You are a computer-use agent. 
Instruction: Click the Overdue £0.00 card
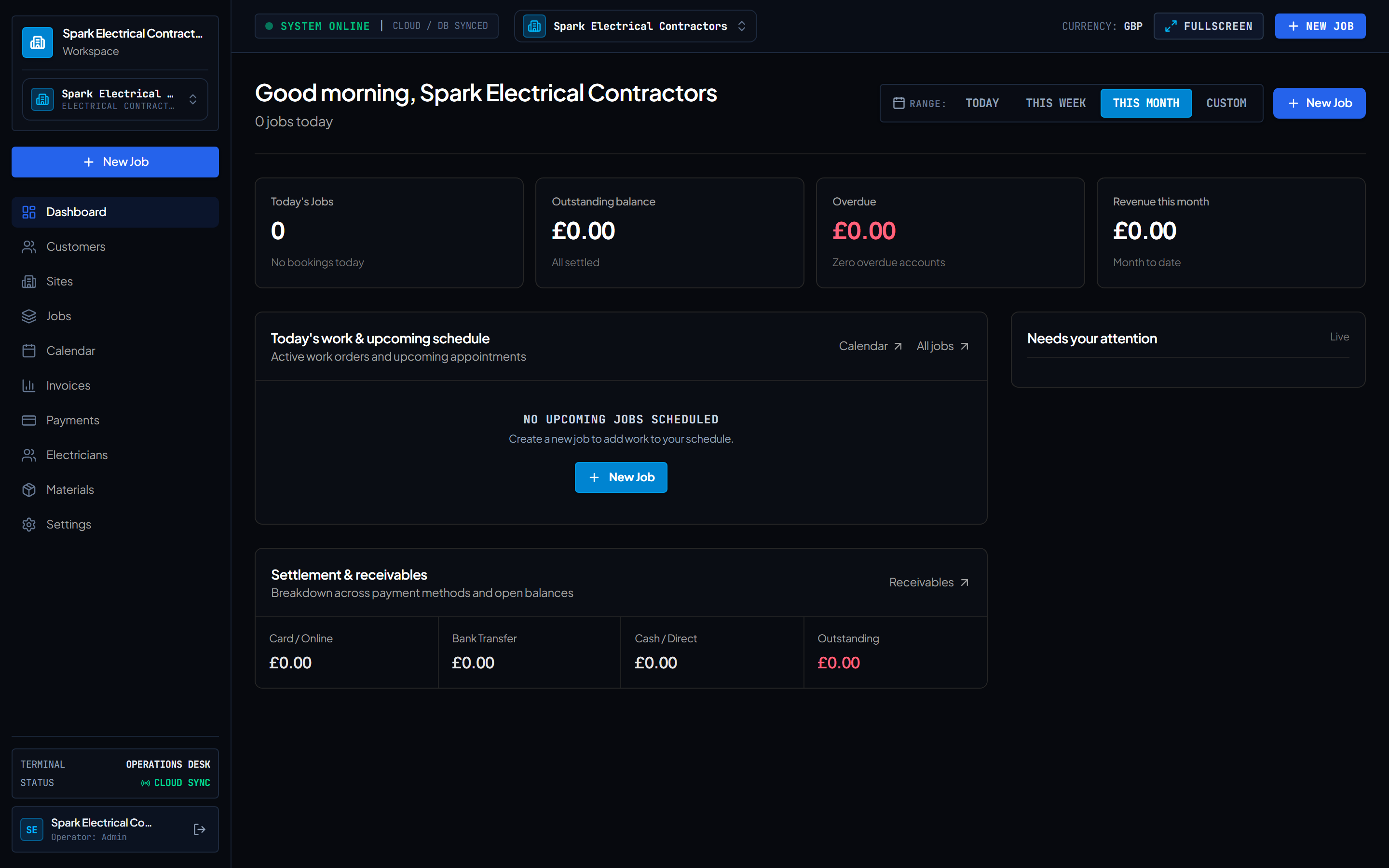click(951, 232)
